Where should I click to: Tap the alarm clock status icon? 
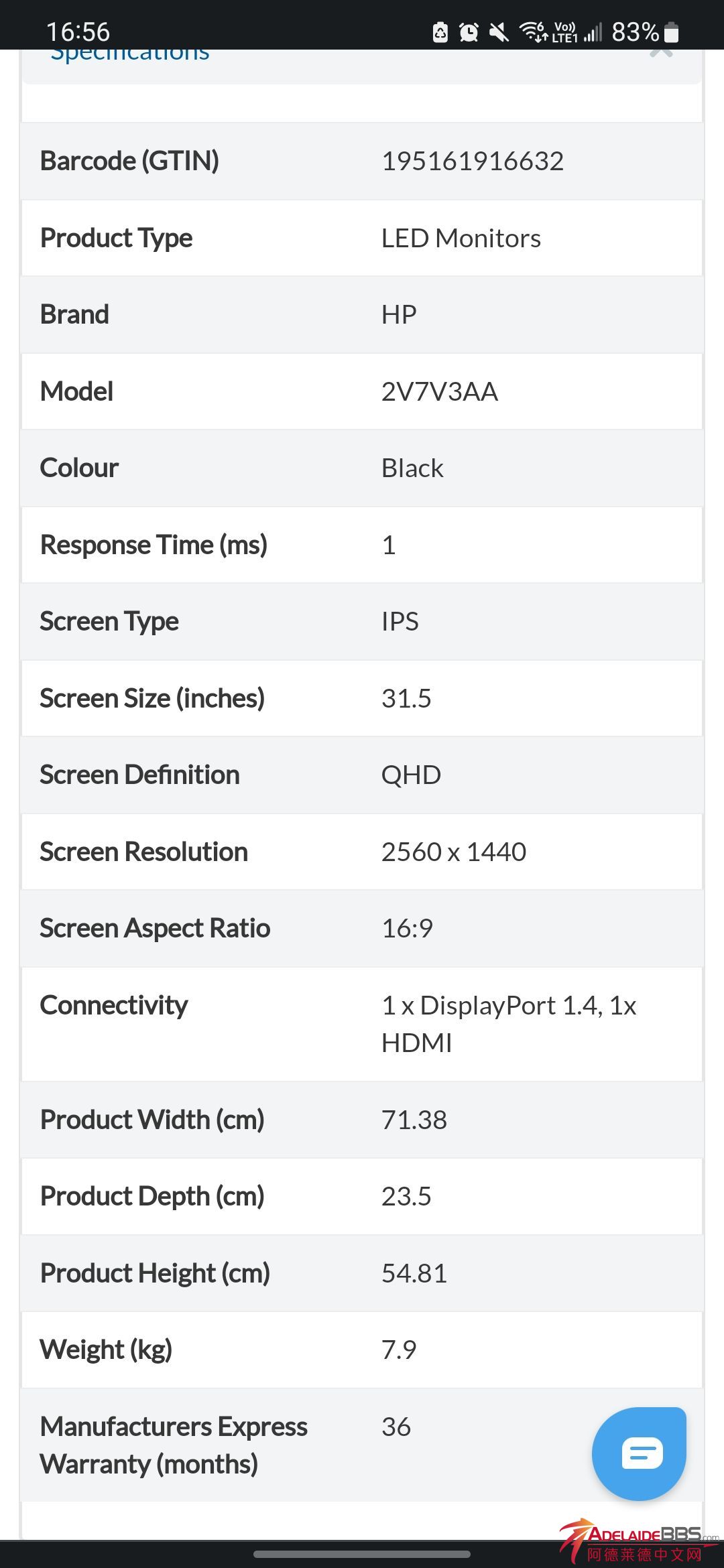pyautogui.click(x=469, y=31)
